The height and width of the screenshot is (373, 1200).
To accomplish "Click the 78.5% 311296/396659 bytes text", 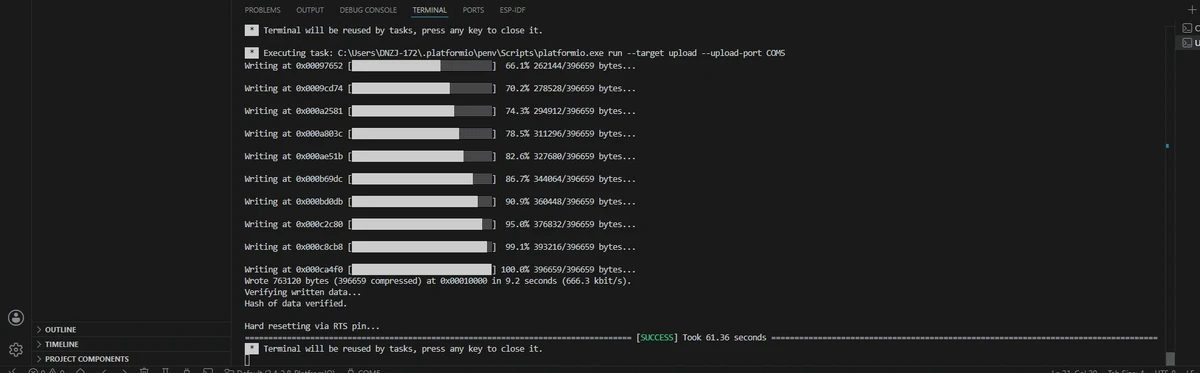I will (570, 133).
